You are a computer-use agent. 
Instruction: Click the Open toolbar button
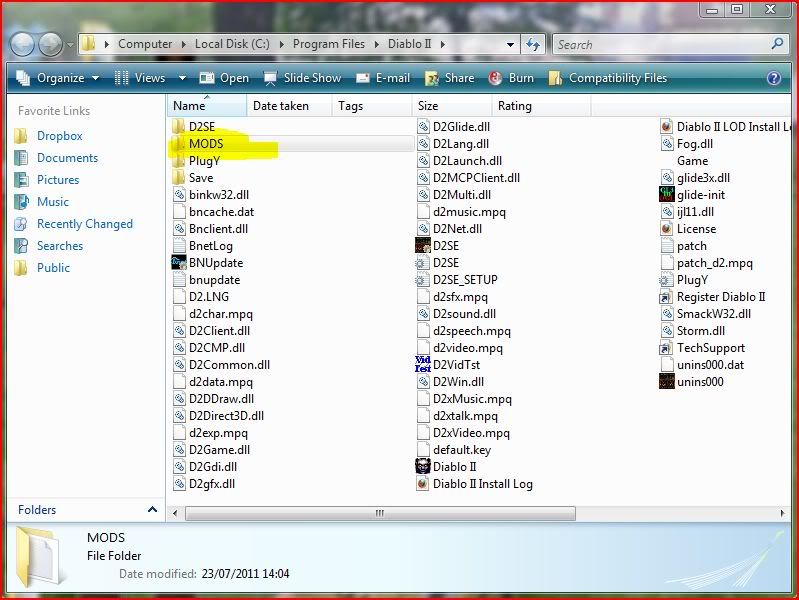pyautogui.click(x=224, y=78)
